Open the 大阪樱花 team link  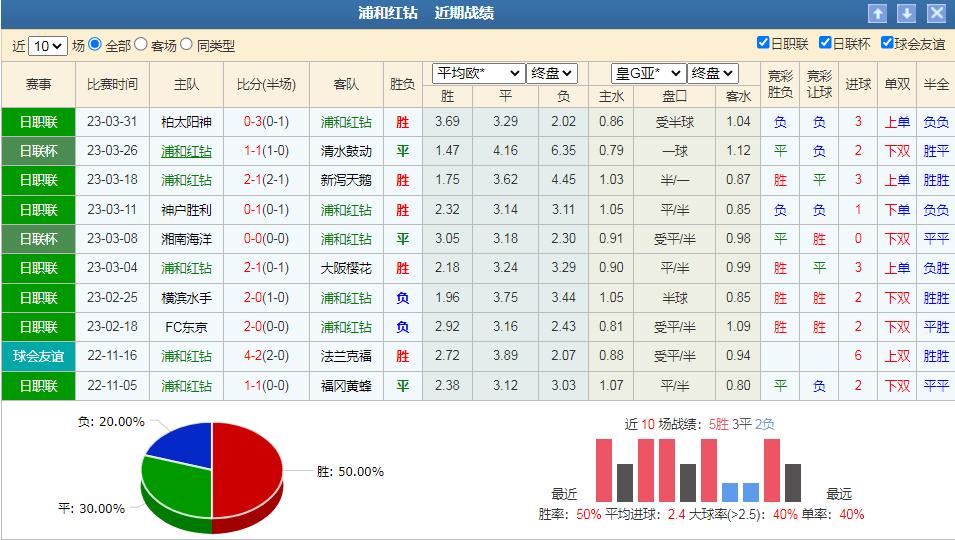(346, 268)
